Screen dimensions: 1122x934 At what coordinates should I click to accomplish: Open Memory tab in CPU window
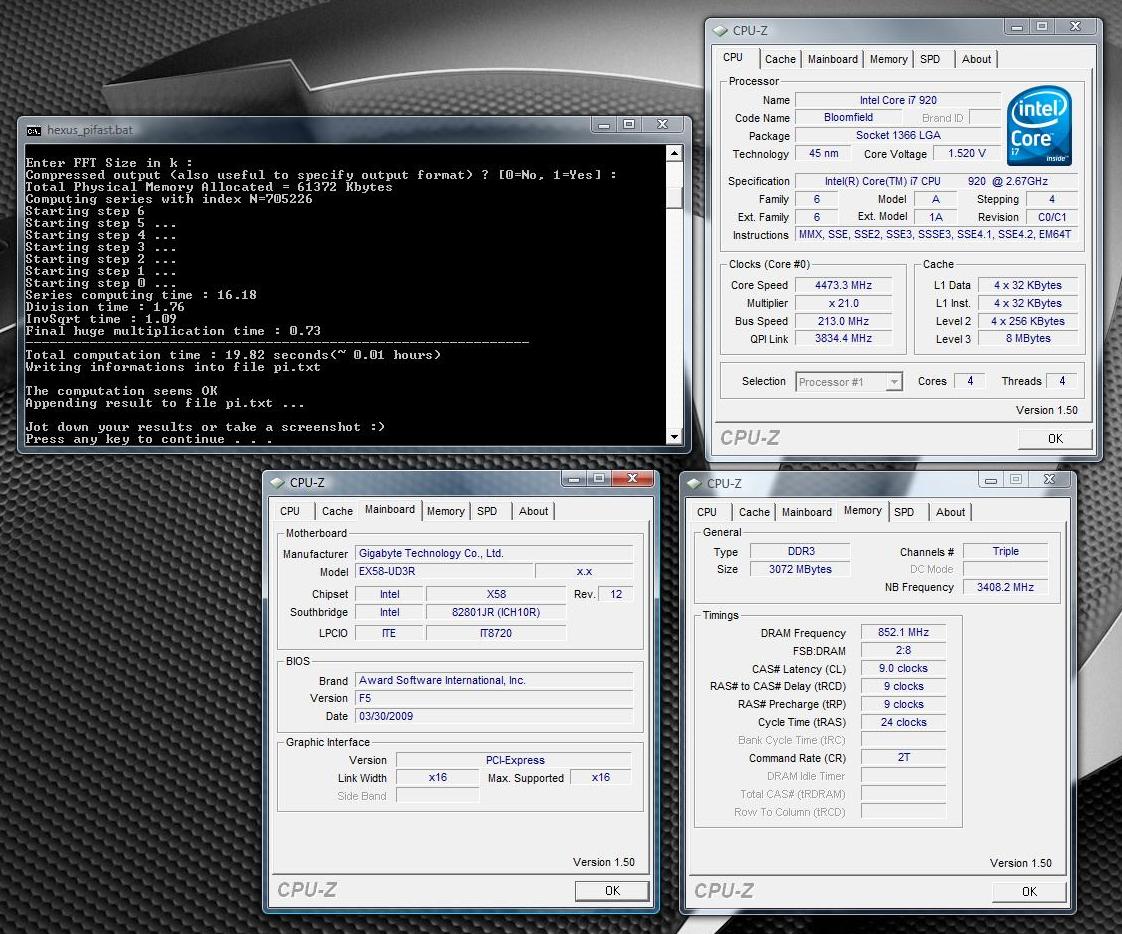tap(889, 59)
